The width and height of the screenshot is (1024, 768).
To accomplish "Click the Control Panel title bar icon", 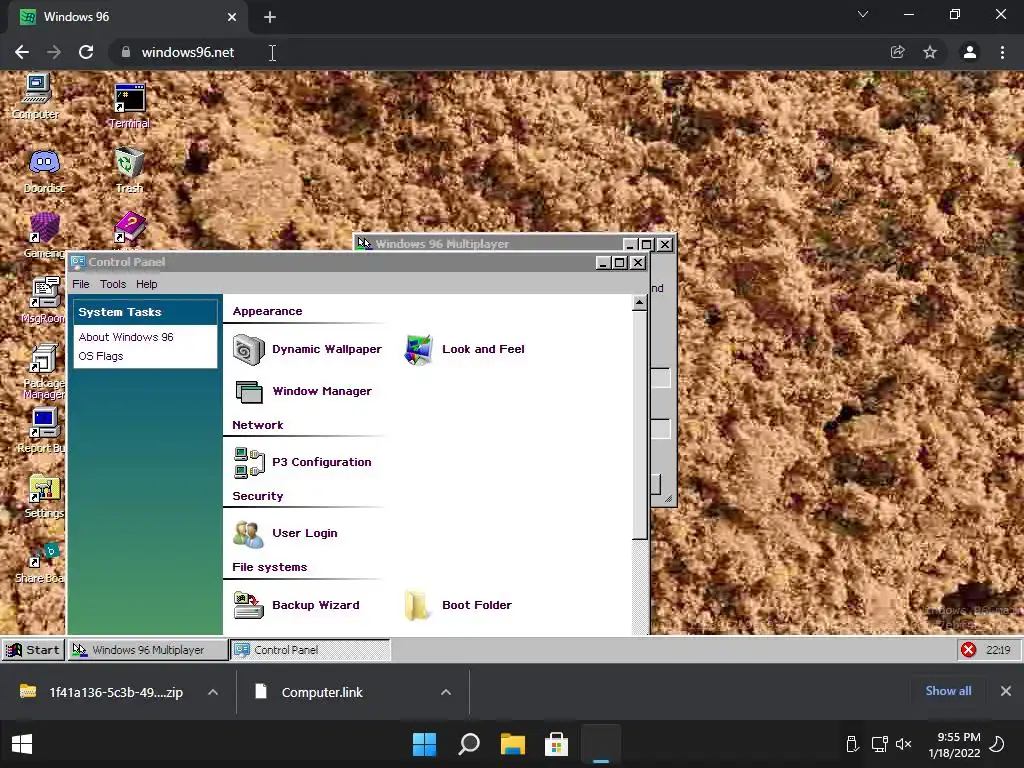I will [x=78, y=262].
